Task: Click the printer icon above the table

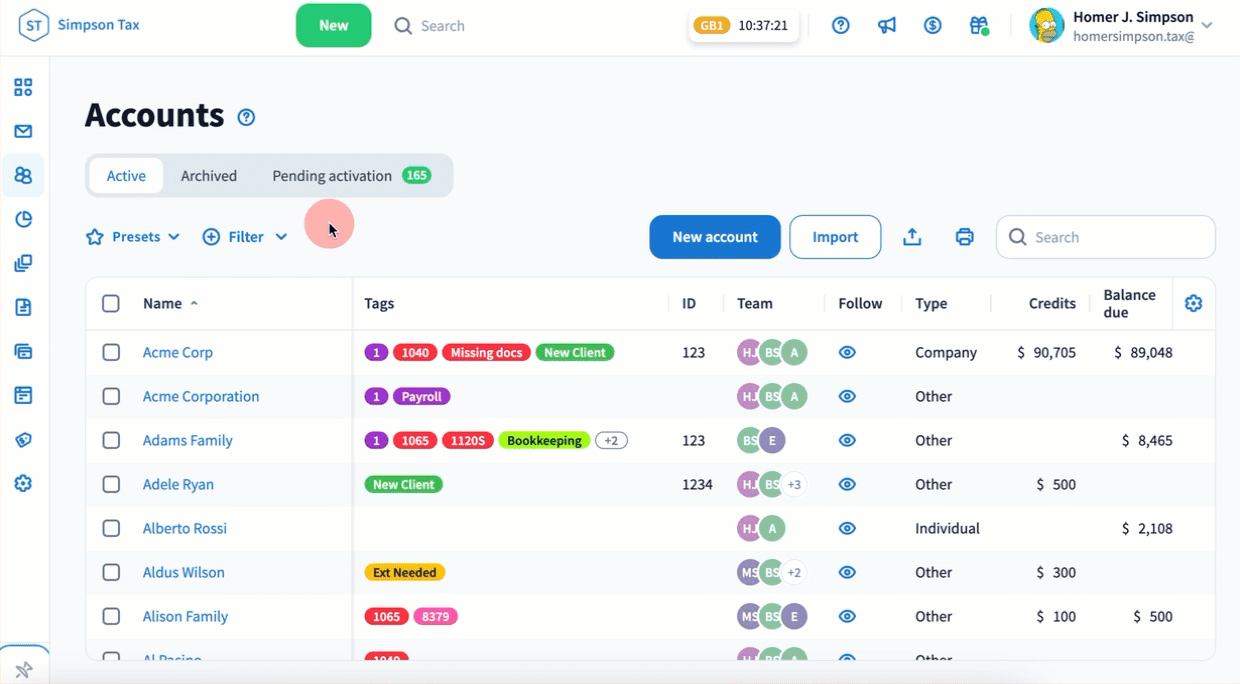Action: coord(964,237)
